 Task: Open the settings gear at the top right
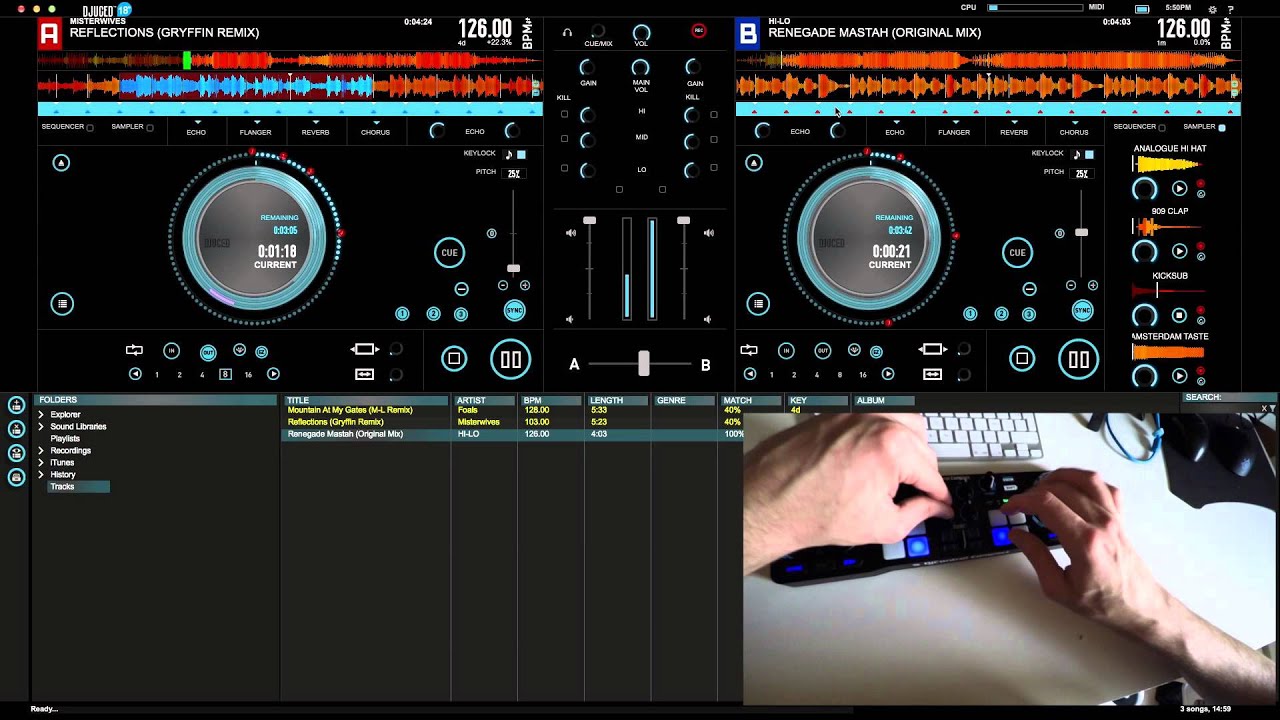[x=1211, y=8]
